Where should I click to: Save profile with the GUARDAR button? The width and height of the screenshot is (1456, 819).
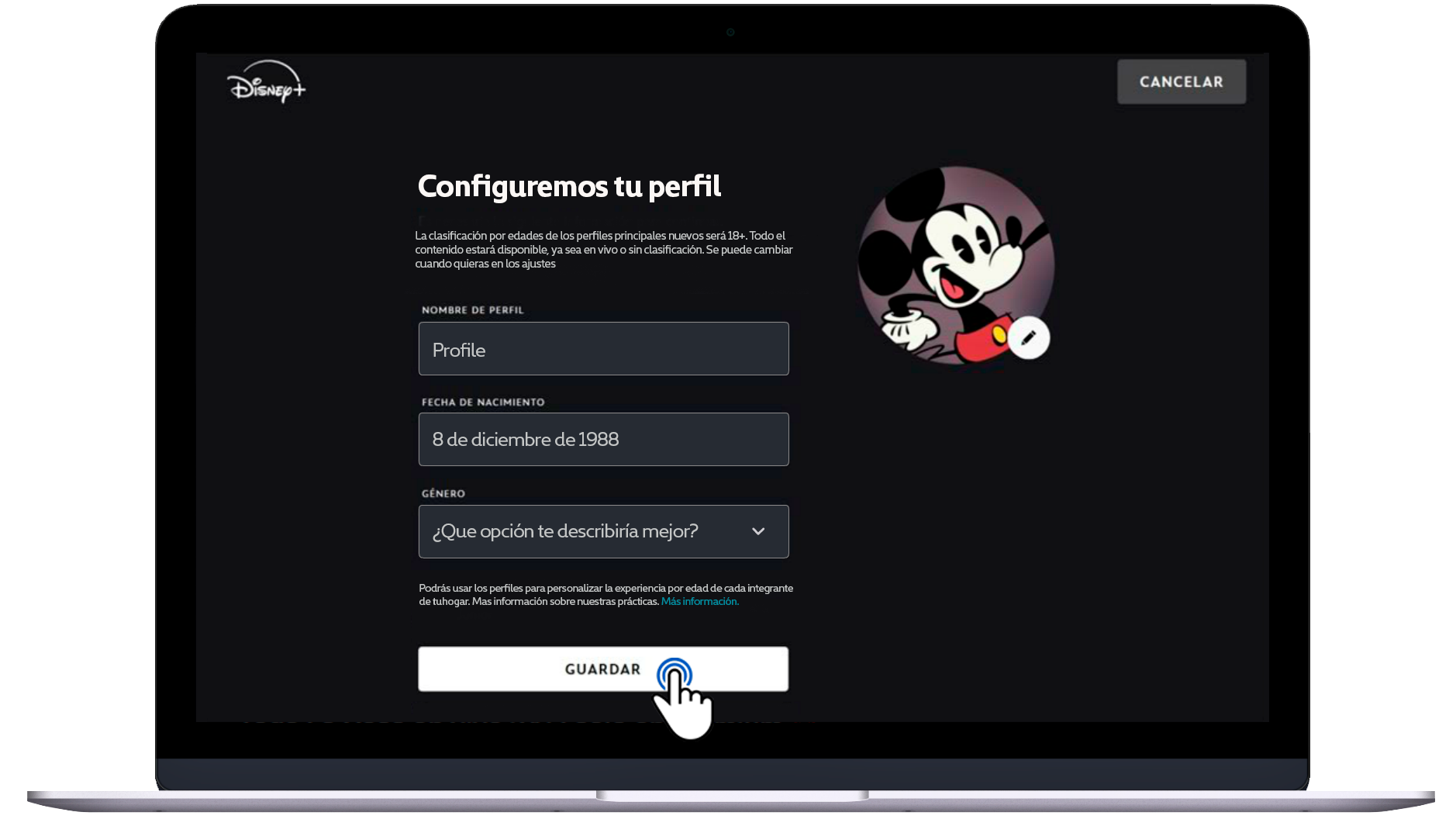pos(603,669)
